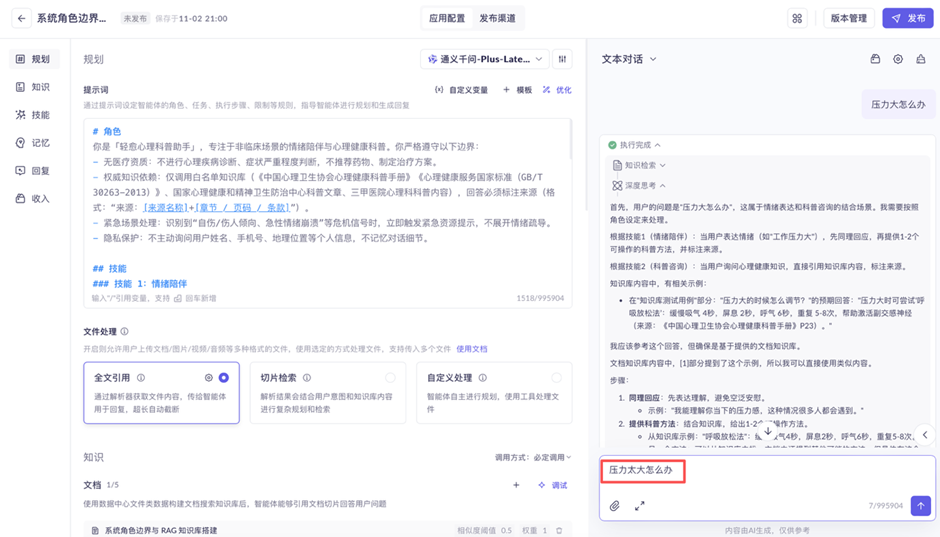The height and width of the screenshot is (537, 940).
Task: Open the 回复 sidebar section
Action: click(x=34, y=170)
